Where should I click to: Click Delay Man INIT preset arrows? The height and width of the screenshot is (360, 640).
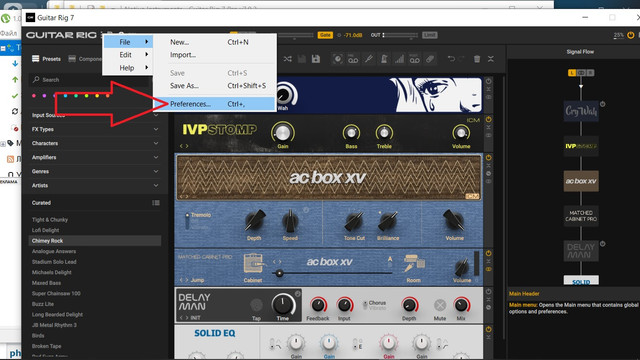[x=184, y=318]
